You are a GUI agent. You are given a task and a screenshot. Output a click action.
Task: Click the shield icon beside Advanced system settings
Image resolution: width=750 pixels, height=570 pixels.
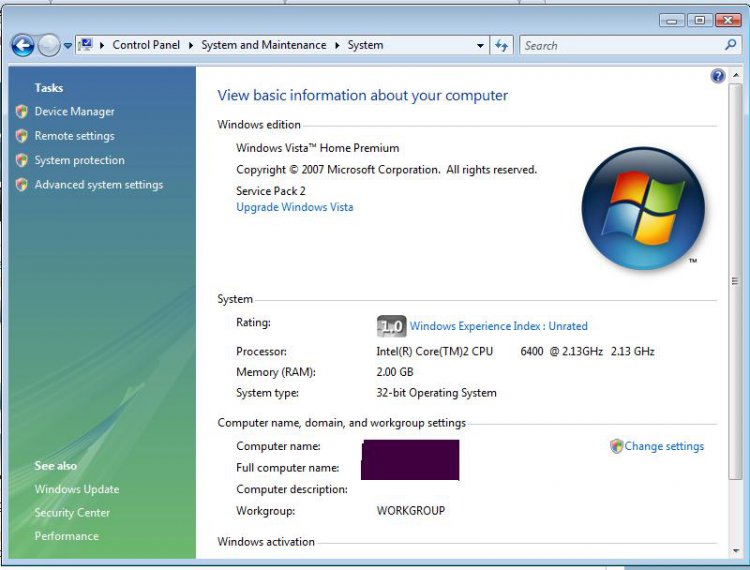(x=22, y=185)
